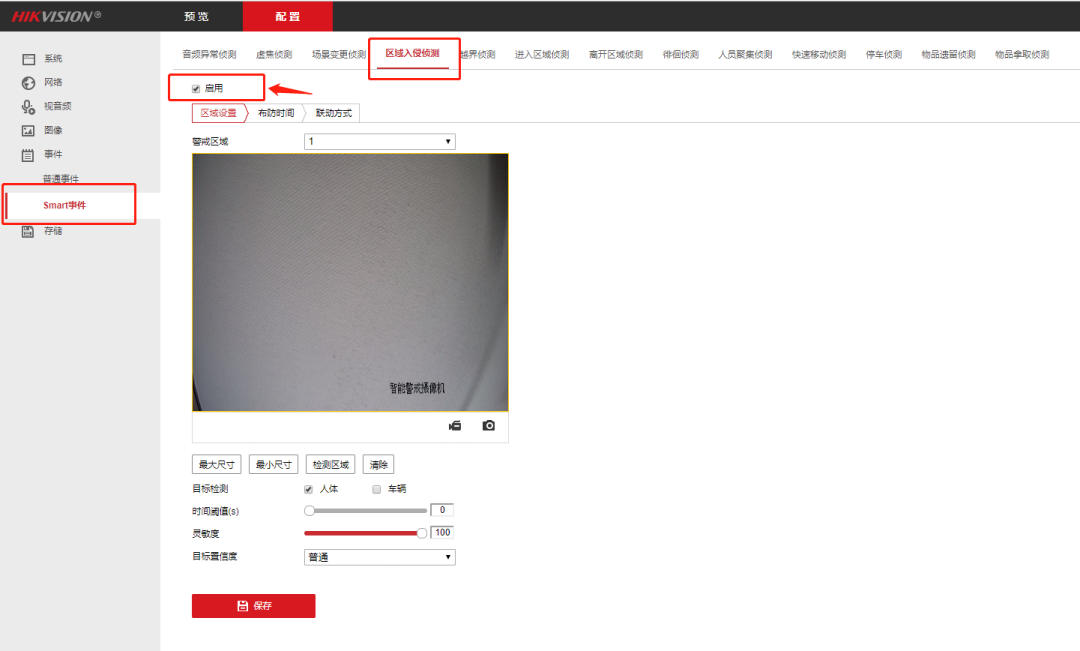Viewport: 1080px width, 651px height.
Task: Select the 预览 top menu tab
Action: (197, 17)
